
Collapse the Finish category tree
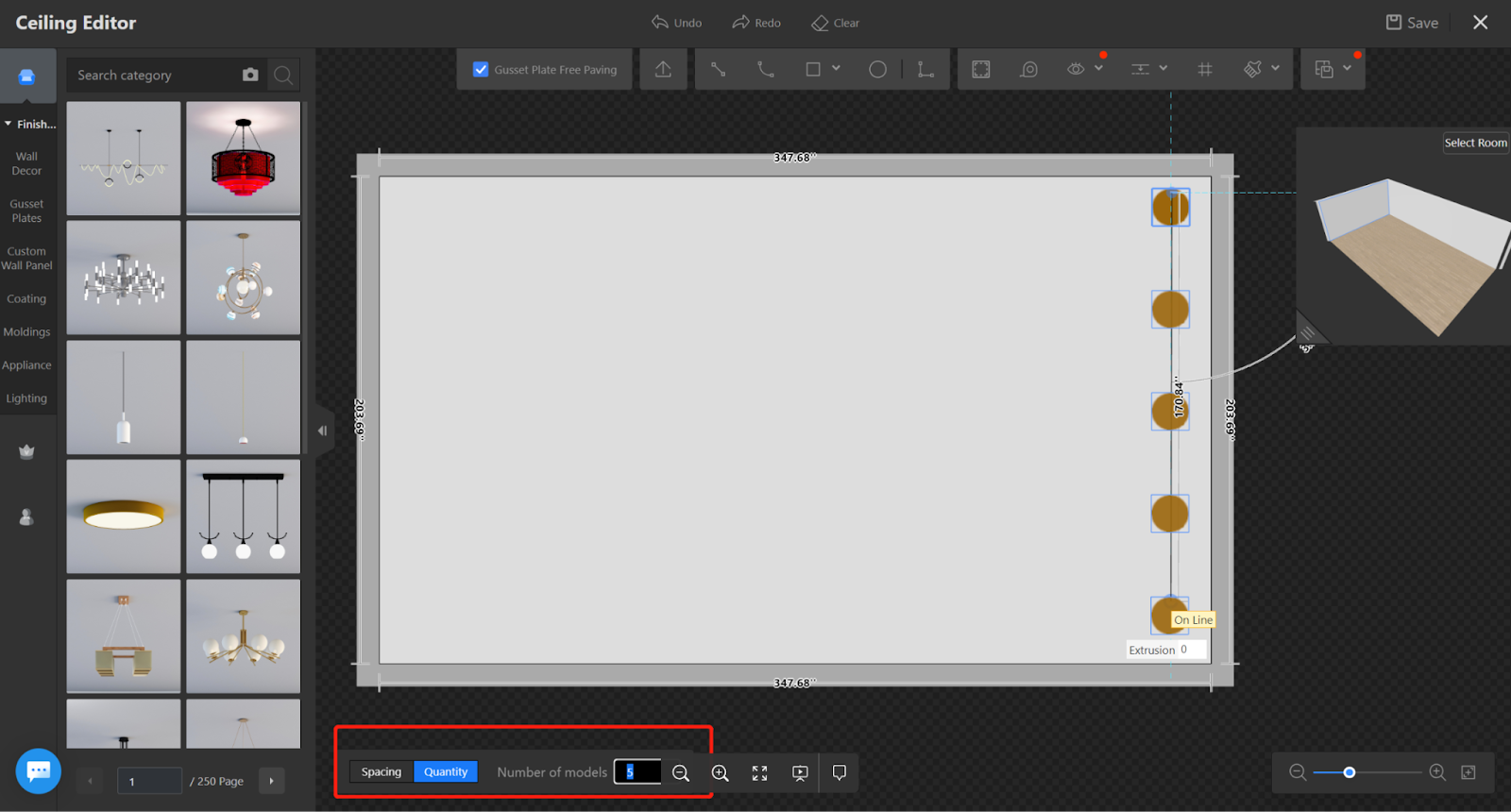point(8,124)
